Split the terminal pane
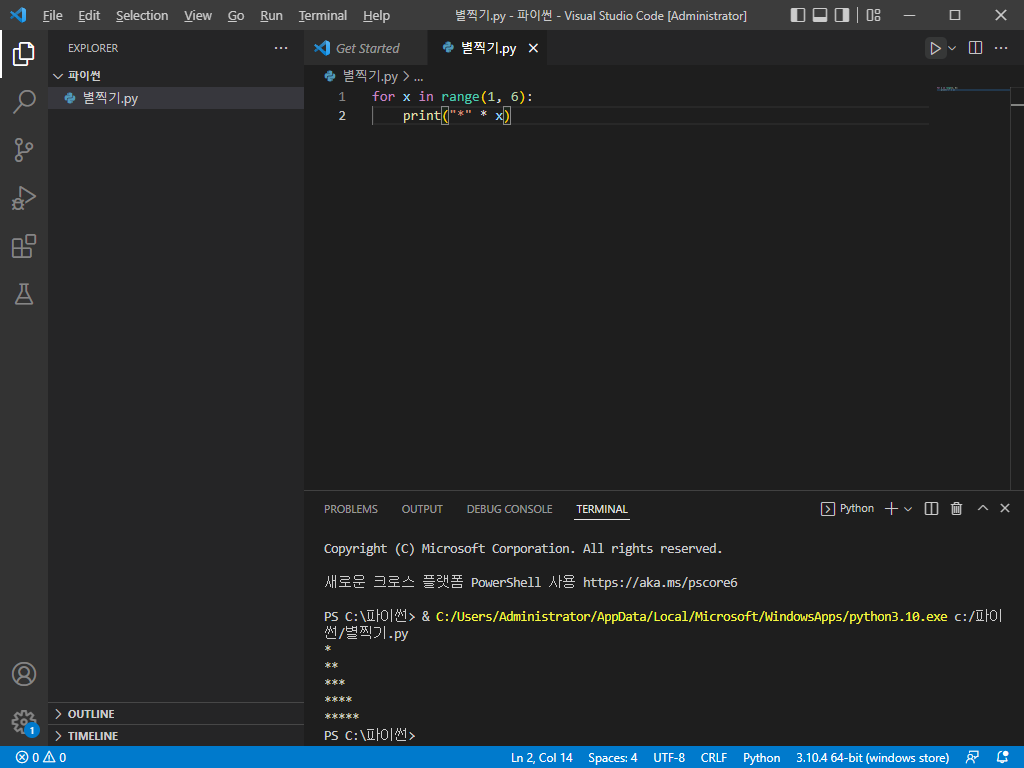The width and height of the screenshot is (1024, 768). coord(931,508)
